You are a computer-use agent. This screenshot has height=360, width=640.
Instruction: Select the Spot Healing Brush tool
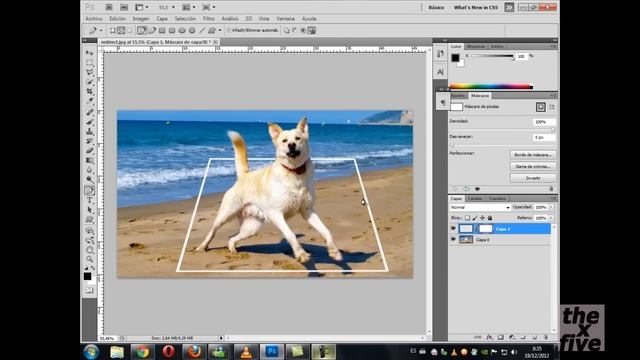(89, 112)
